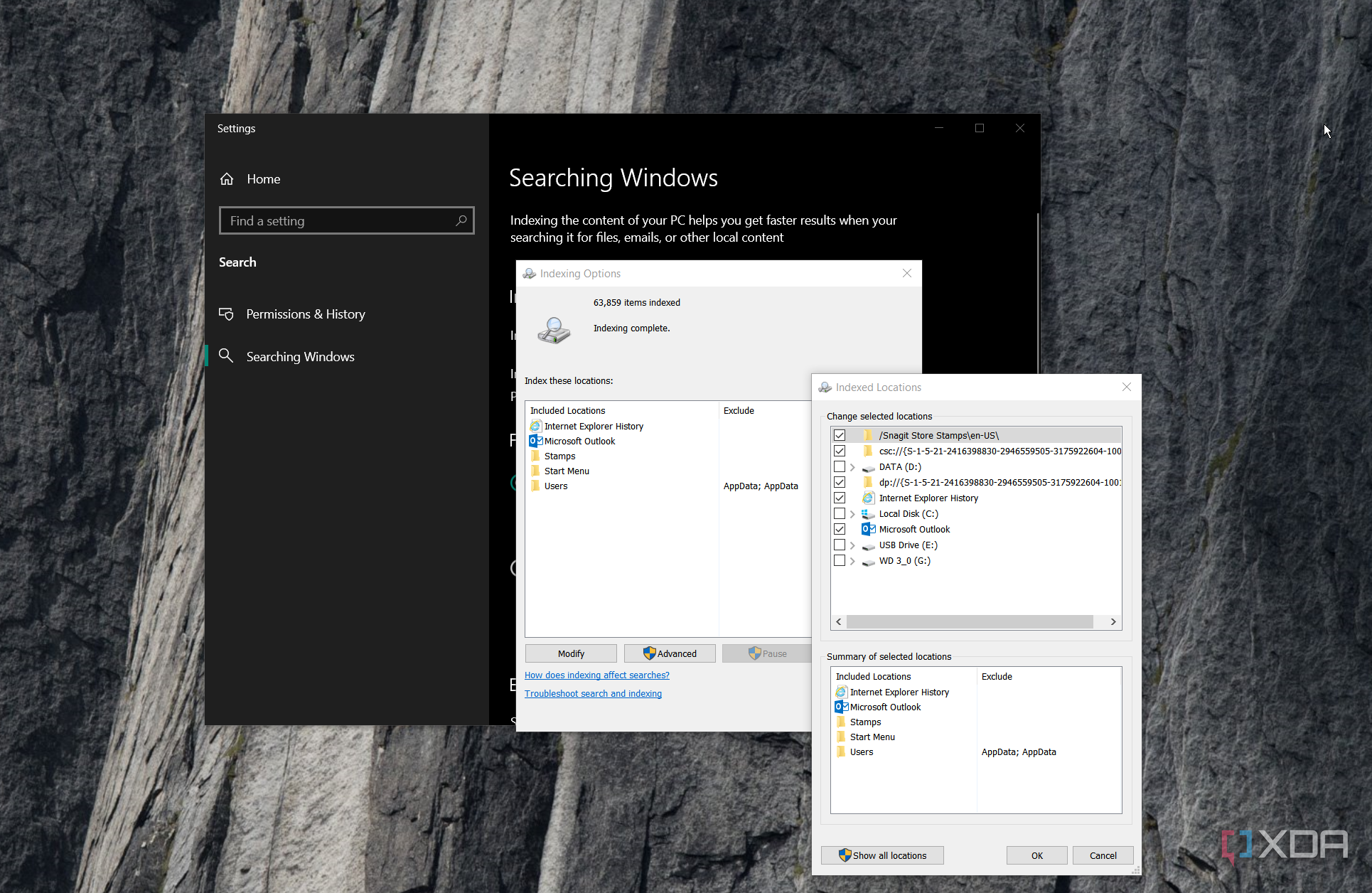The image size is (1372, 893).
Task: Click the Internet Explorer History icon in Indexing Options list
Action: point(535,427)
